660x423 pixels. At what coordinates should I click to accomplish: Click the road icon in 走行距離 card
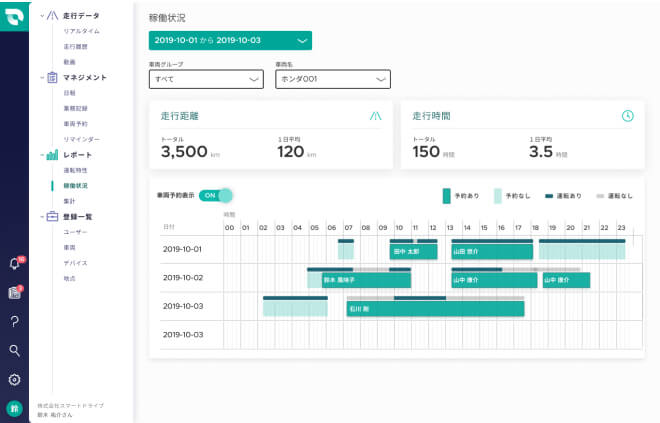point(375,116)
